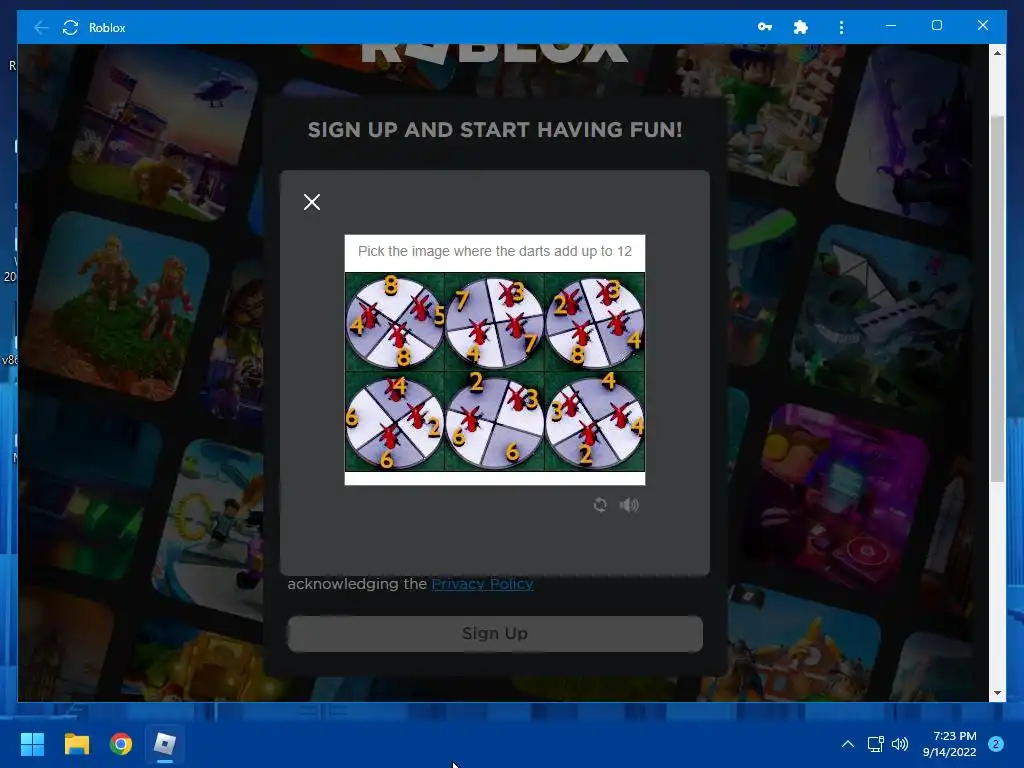Image resolution: width=1024 pixels, height=768 pixels.
Task: Close the Roblox window
Action: [983, 25]
